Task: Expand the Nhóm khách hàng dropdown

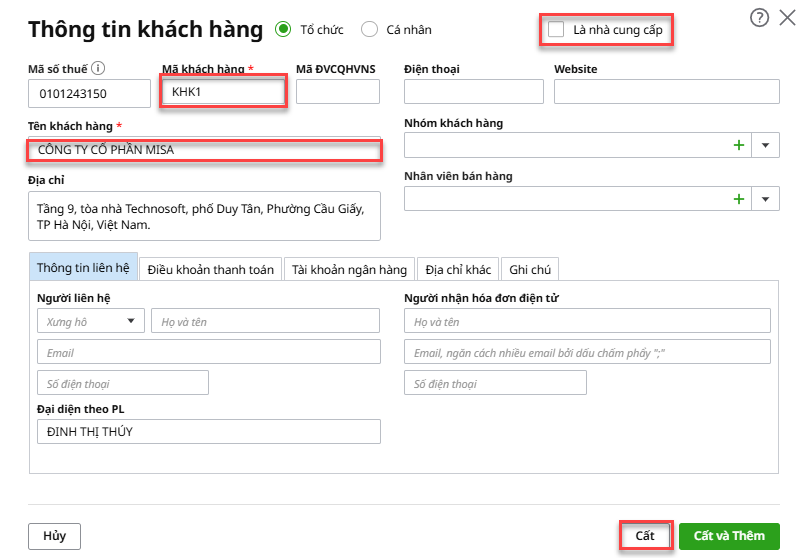Action: click(766, 145)
